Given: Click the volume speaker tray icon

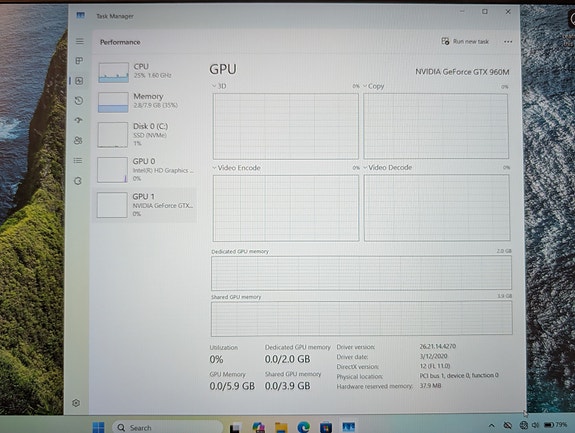Looking at the screenshot, I should 535,425.
